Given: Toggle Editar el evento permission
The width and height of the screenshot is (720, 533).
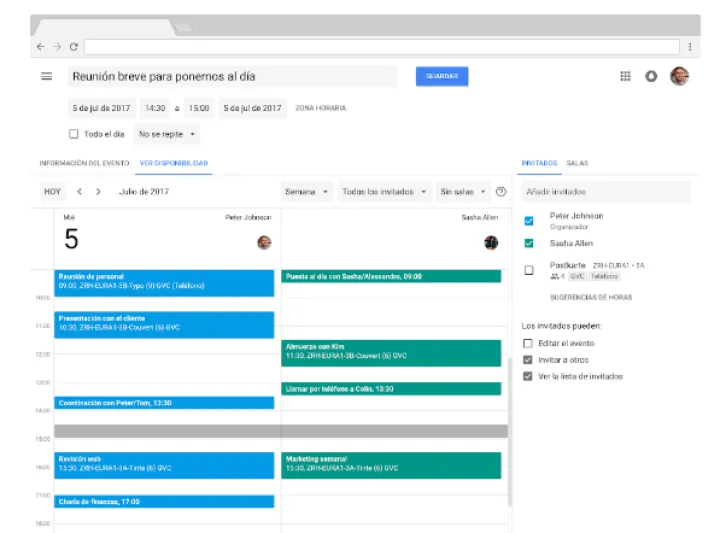Looking at the screenshot, I should coord(528,343).
